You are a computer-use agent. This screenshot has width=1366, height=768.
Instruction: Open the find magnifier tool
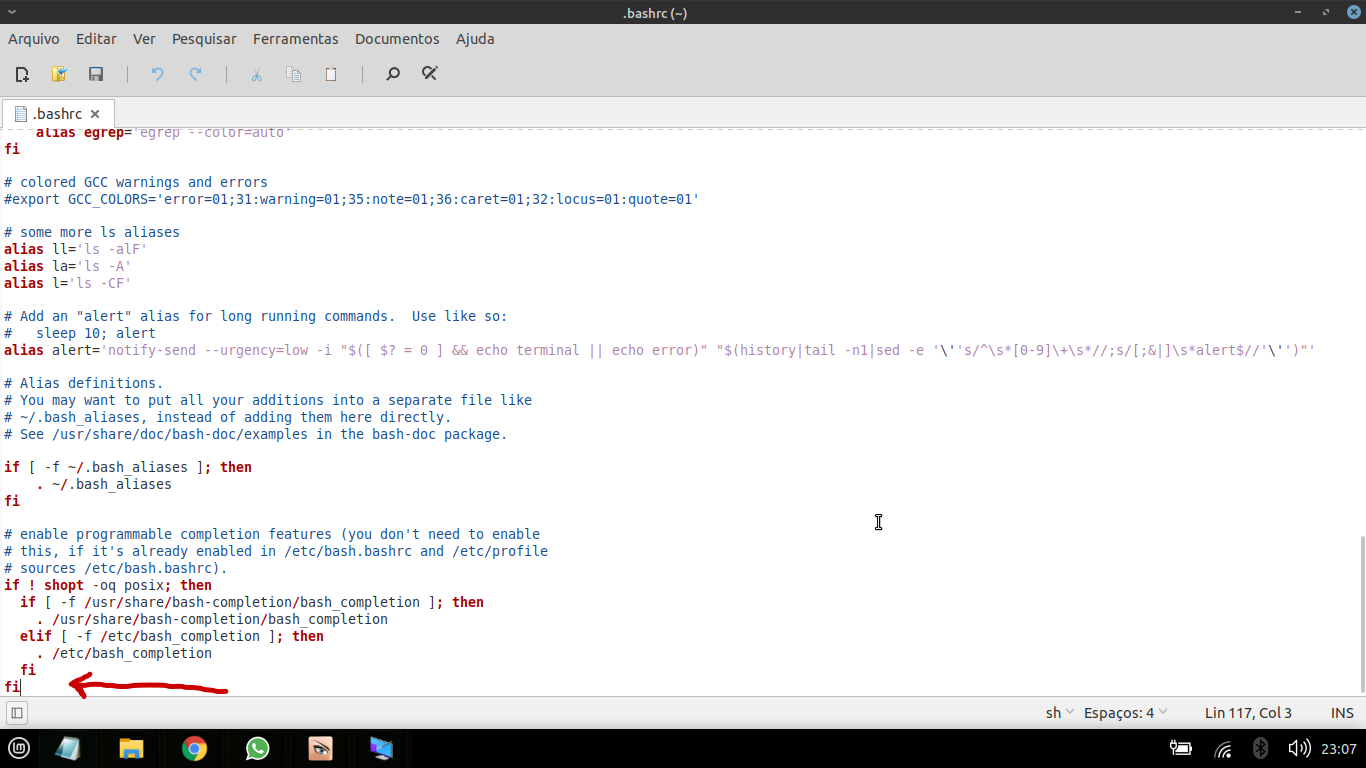pos(393,74)
